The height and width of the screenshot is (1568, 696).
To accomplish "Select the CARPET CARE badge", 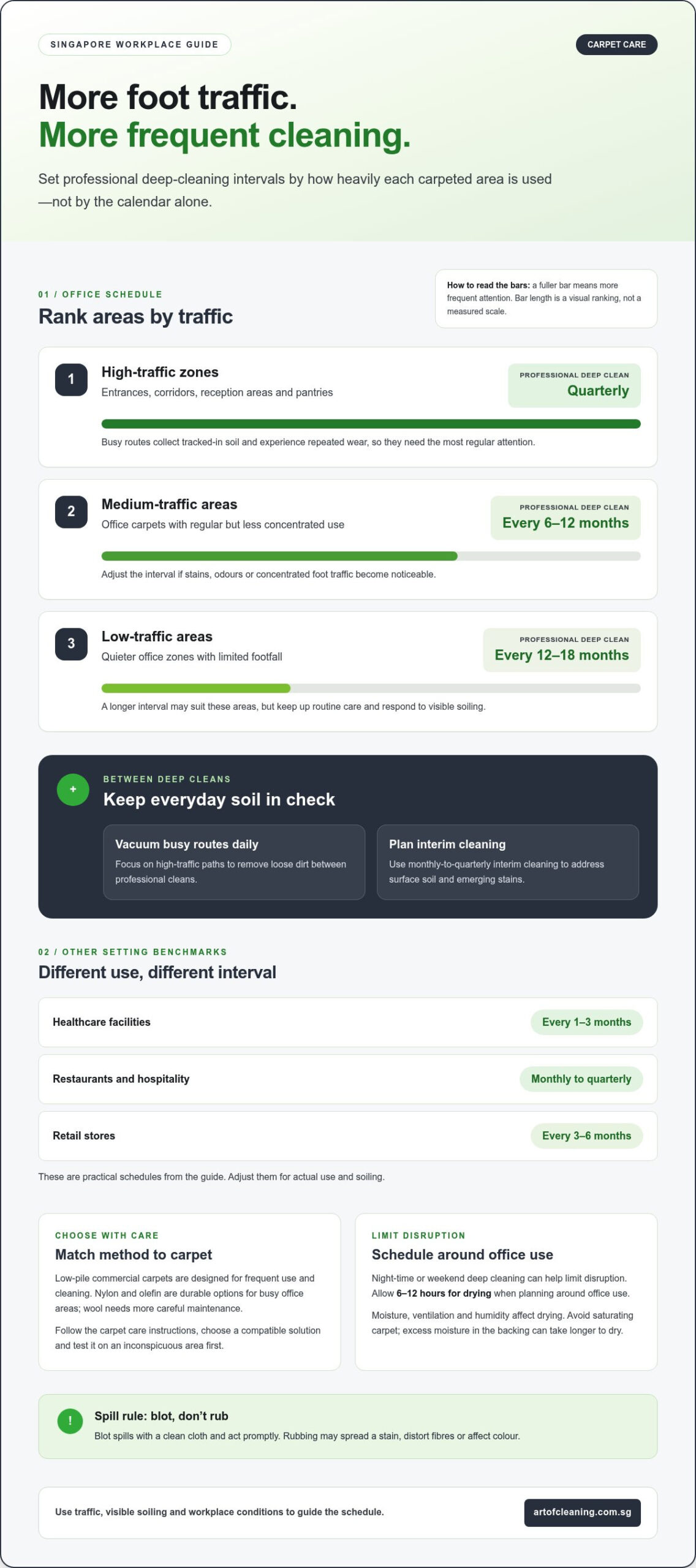I will [616, 44].
